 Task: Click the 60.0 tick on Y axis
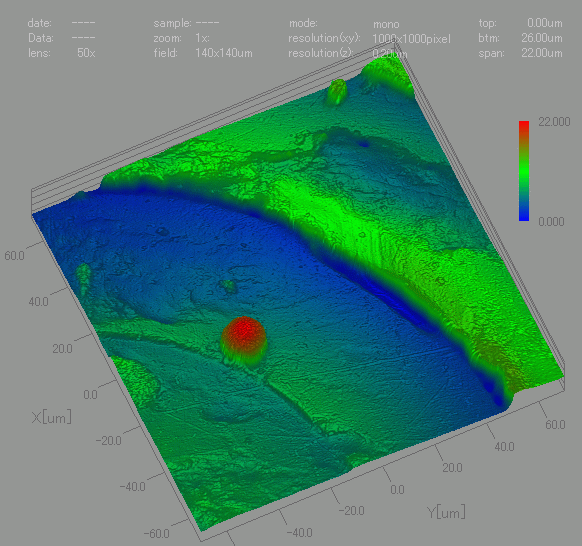555,424
